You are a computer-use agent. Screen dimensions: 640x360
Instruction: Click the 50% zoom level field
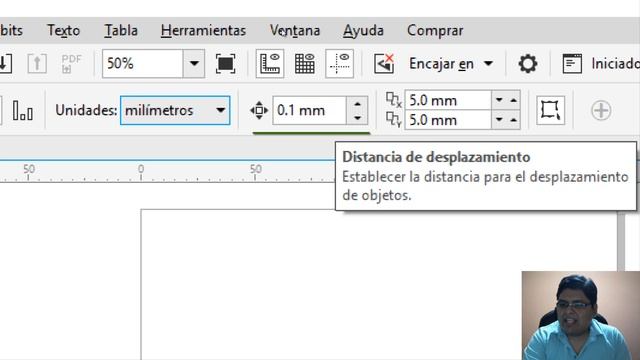(142, 64)
